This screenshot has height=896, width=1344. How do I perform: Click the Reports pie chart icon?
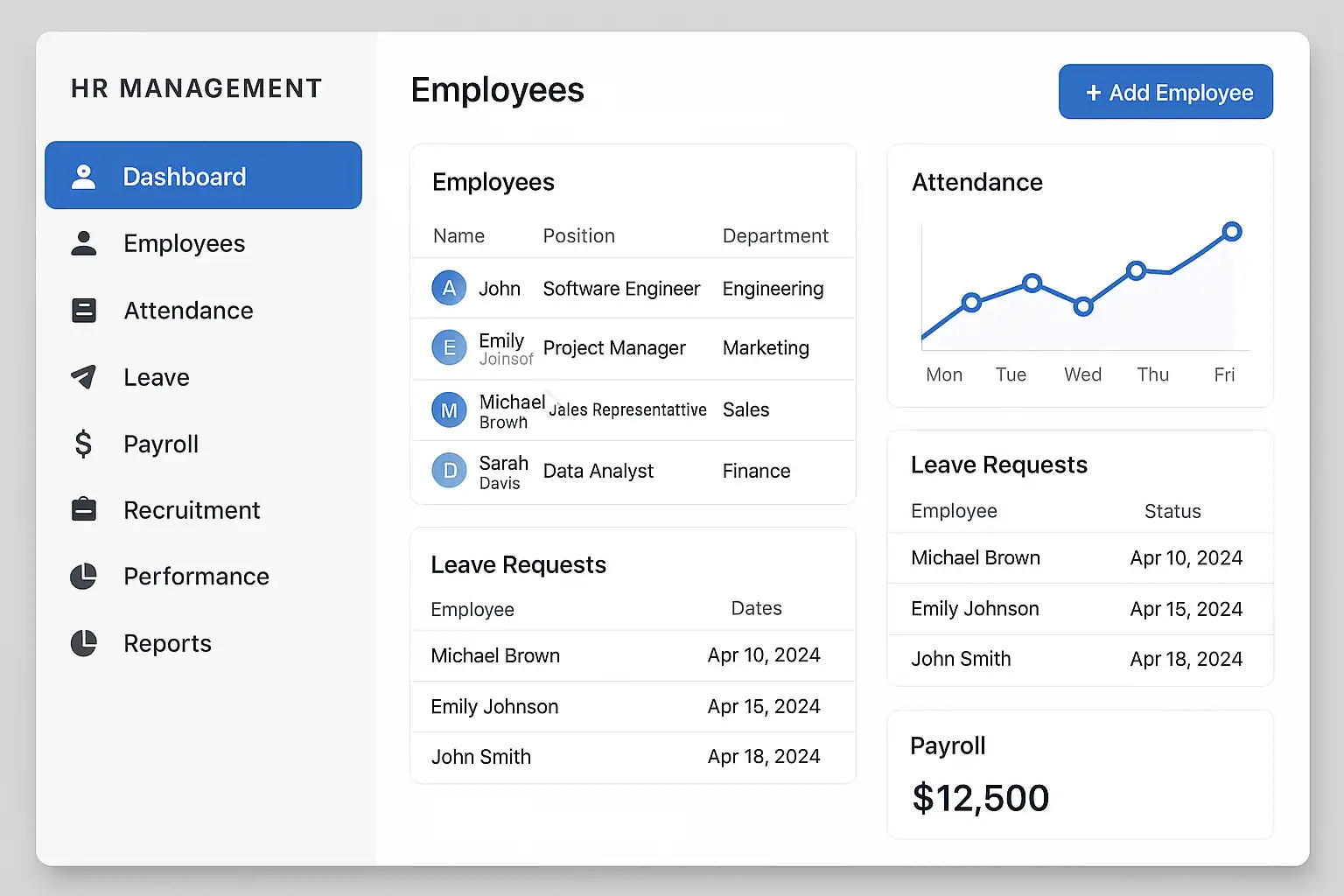pos(84,643)
